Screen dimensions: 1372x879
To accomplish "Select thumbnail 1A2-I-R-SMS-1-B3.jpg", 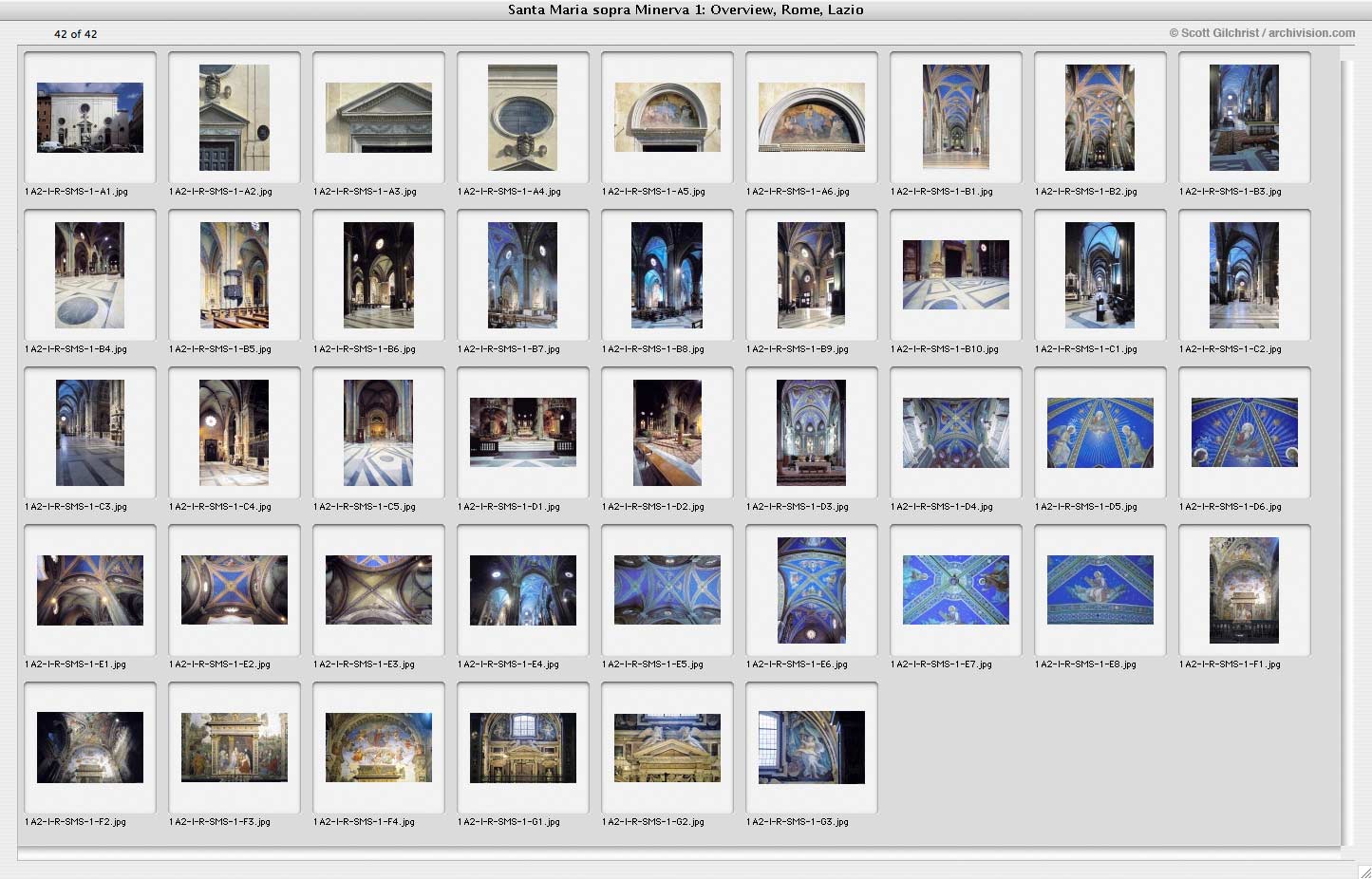I will tap(1245, 118).
